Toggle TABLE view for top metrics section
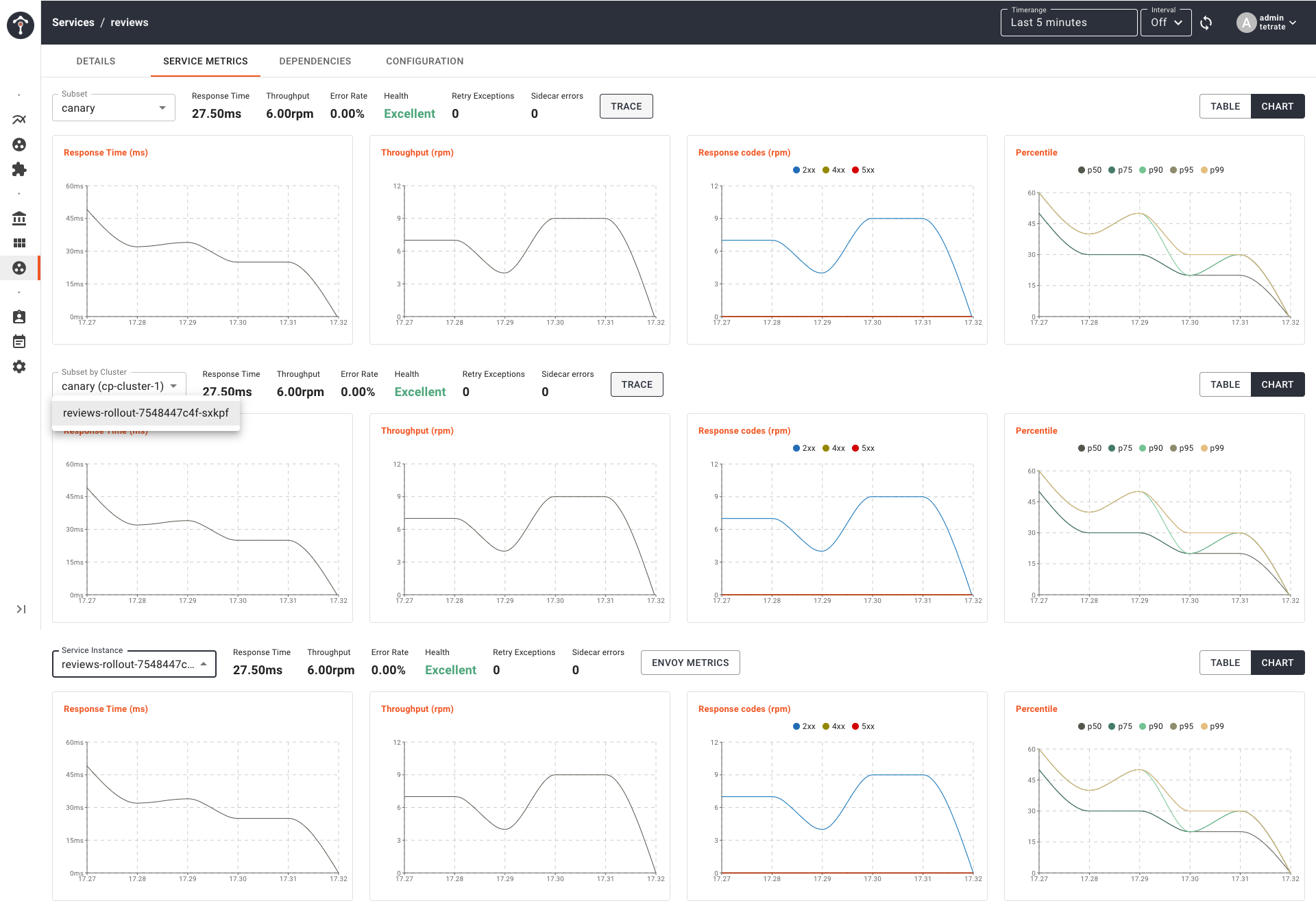This screenshot has height=912, width=1316. click(1225, 106)
